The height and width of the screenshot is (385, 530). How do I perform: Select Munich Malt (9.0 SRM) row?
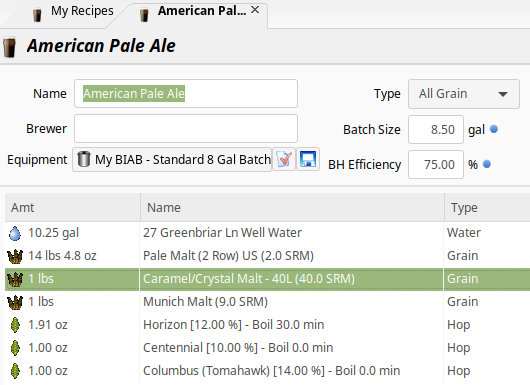267,302
